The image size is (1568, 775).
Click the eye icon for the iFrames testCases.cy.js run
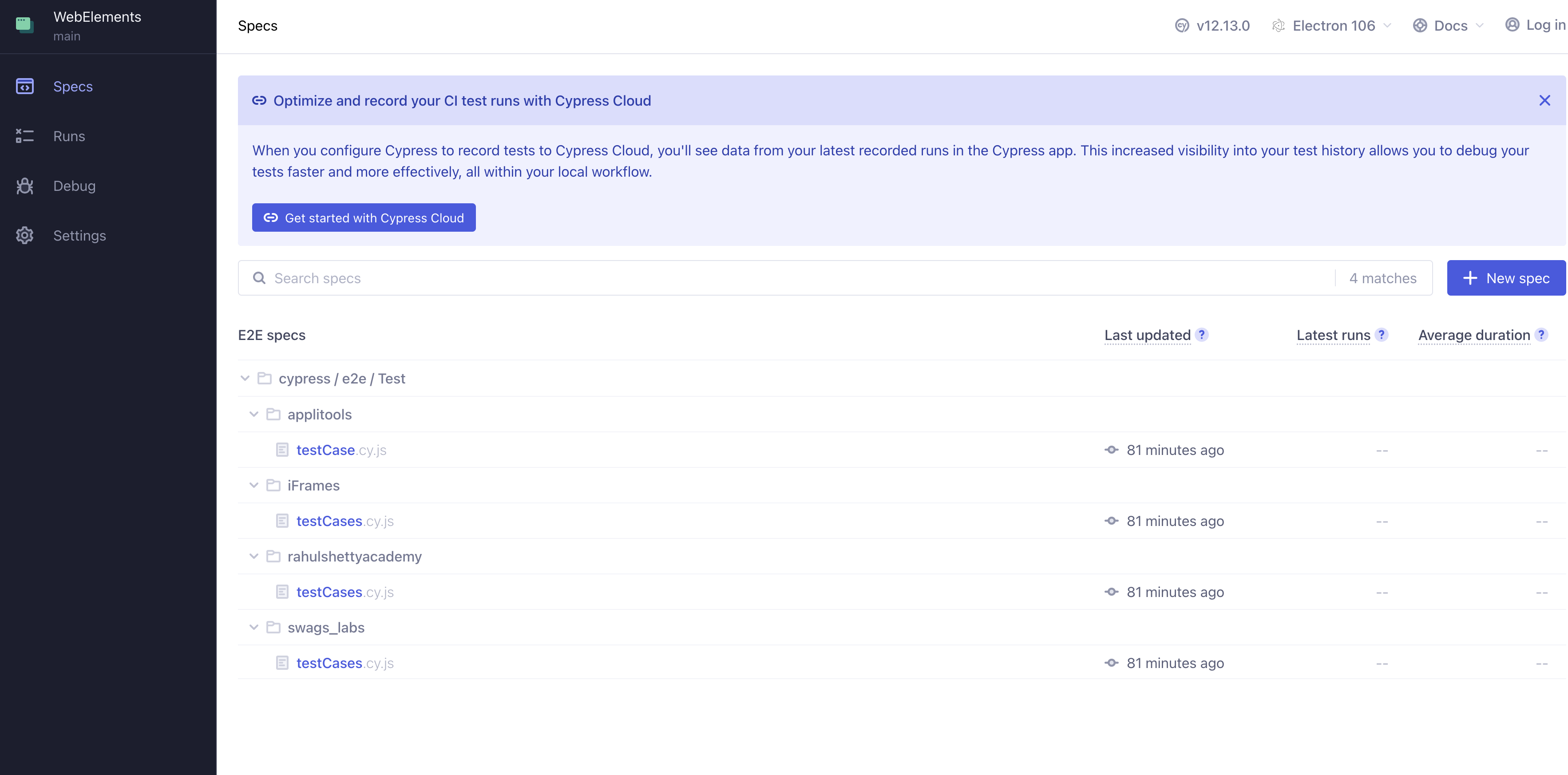1111,521
